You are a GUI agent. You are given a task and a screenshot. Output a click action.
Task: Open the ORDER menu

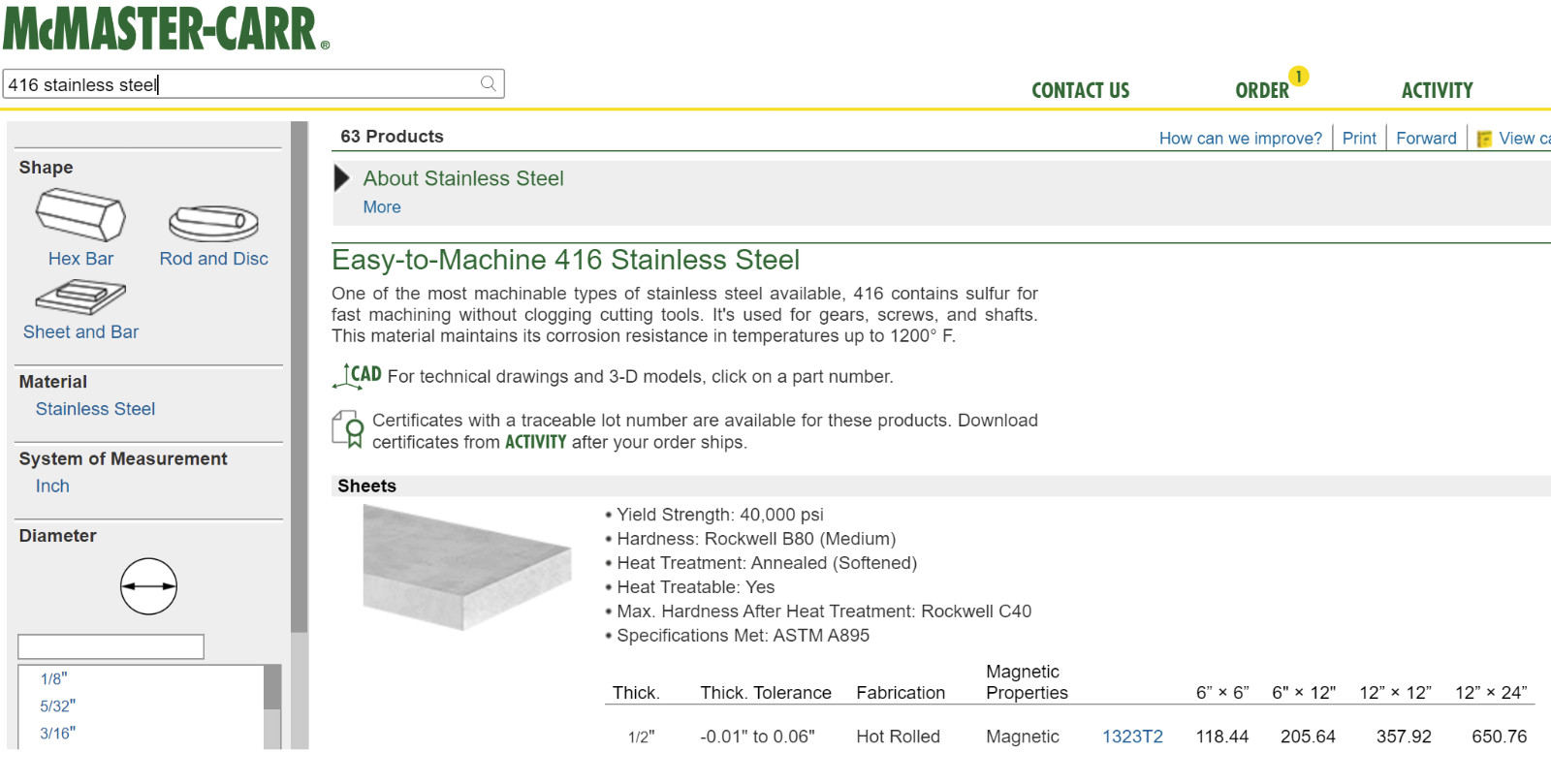coord(1262,90)
